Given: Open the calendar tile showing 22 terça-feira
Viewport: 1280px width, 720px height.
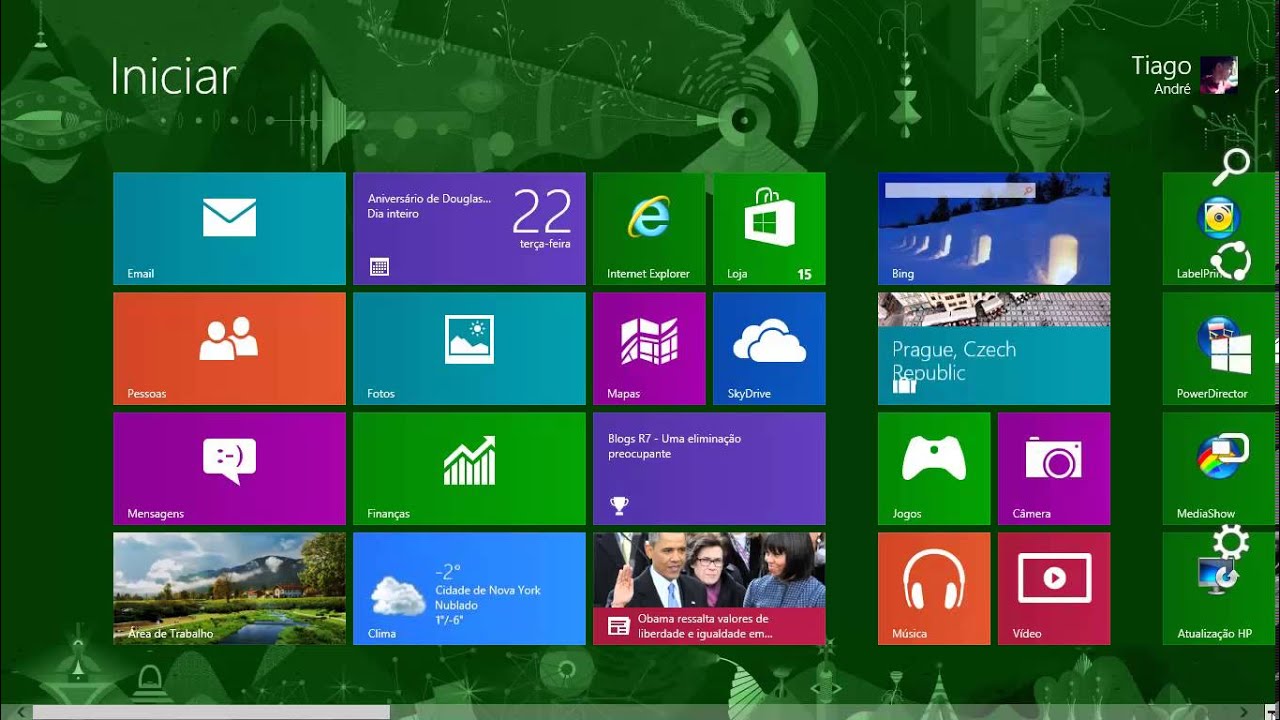Looking at the screenshot, I should click(x=469, y=229).
